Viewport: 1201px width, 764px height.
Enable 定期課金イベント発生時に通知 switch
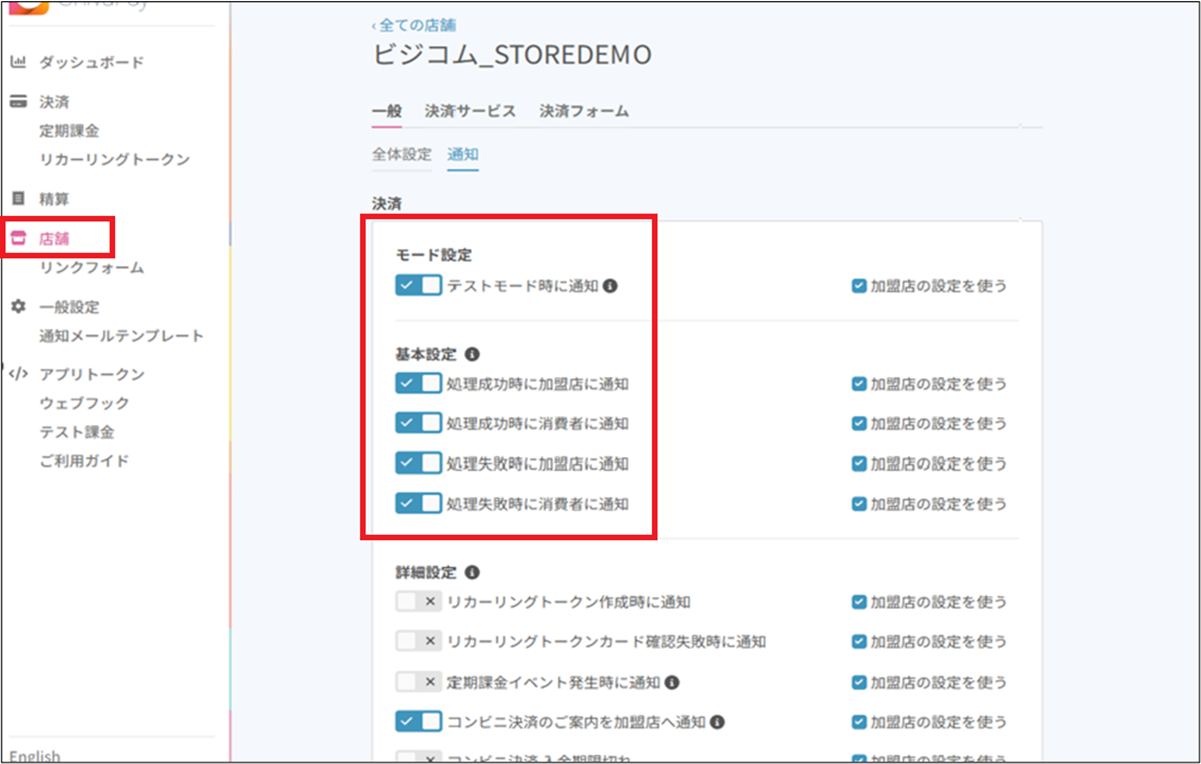coord(418,682)
